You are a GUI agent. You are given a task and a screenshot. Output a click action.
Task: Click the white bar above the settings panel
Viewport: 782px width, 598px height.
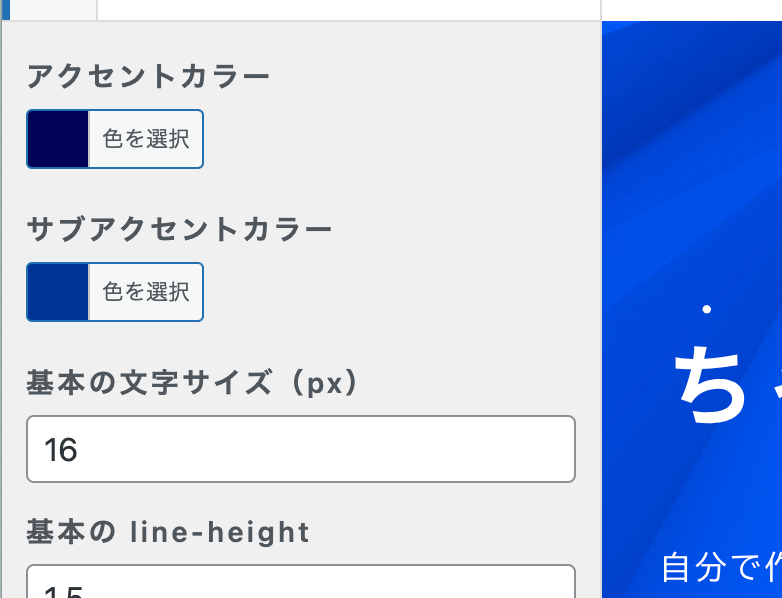pyautogui.click(x=348, y=9)
